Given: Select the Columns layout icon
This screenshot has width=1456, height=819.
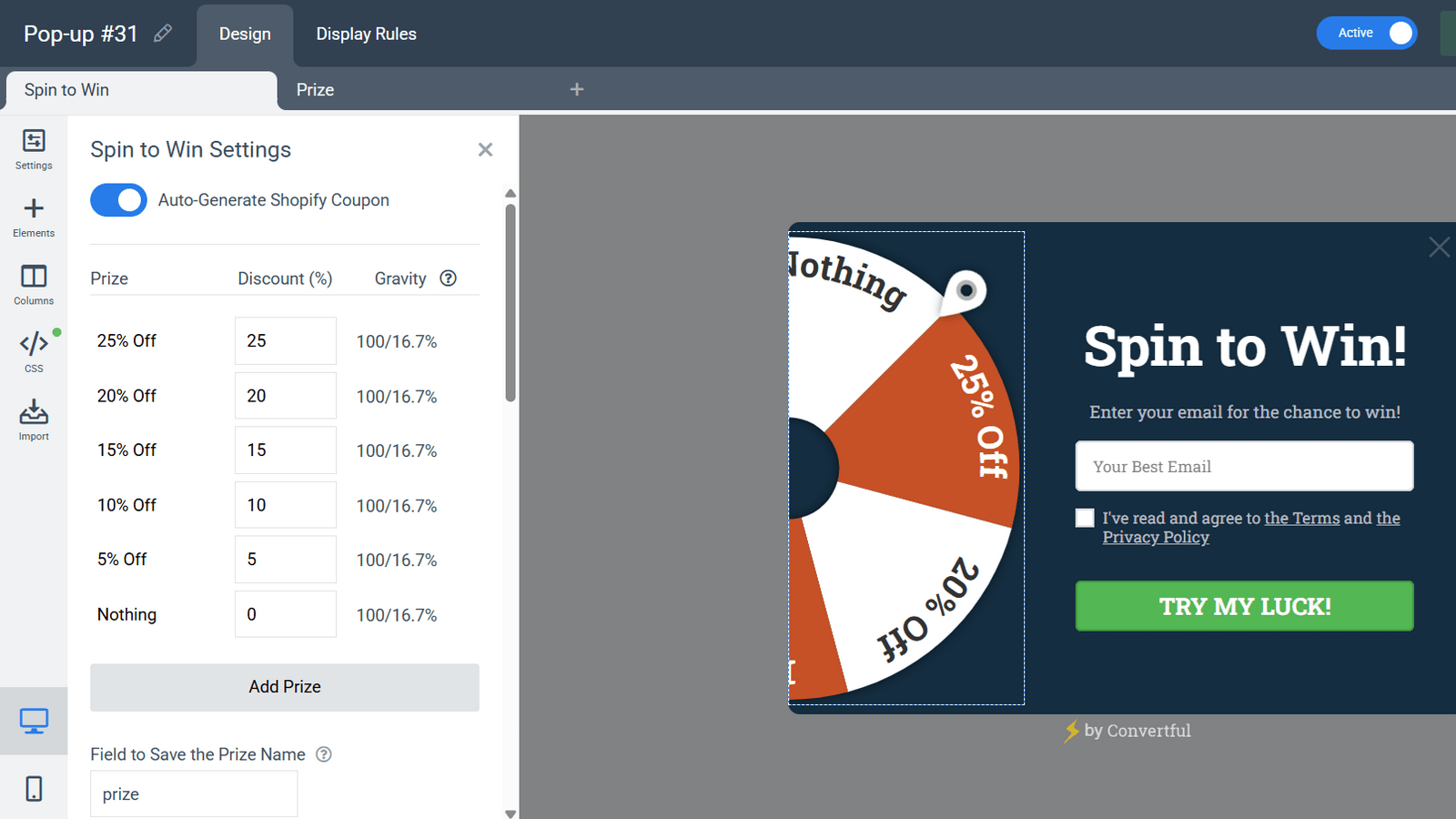Looking at the screenshot, I should click(34, 285).
